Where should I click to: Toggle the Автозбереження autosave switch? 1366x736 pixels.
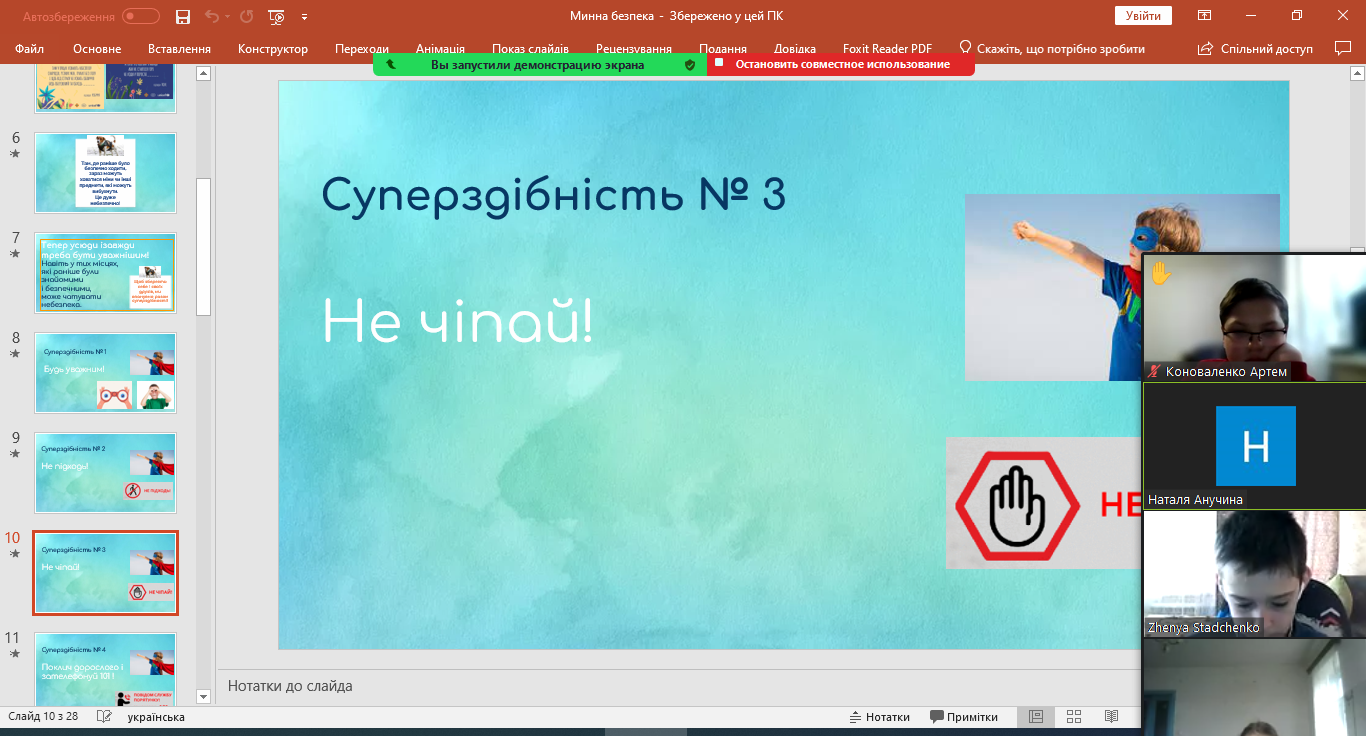[x=141, y=16]
